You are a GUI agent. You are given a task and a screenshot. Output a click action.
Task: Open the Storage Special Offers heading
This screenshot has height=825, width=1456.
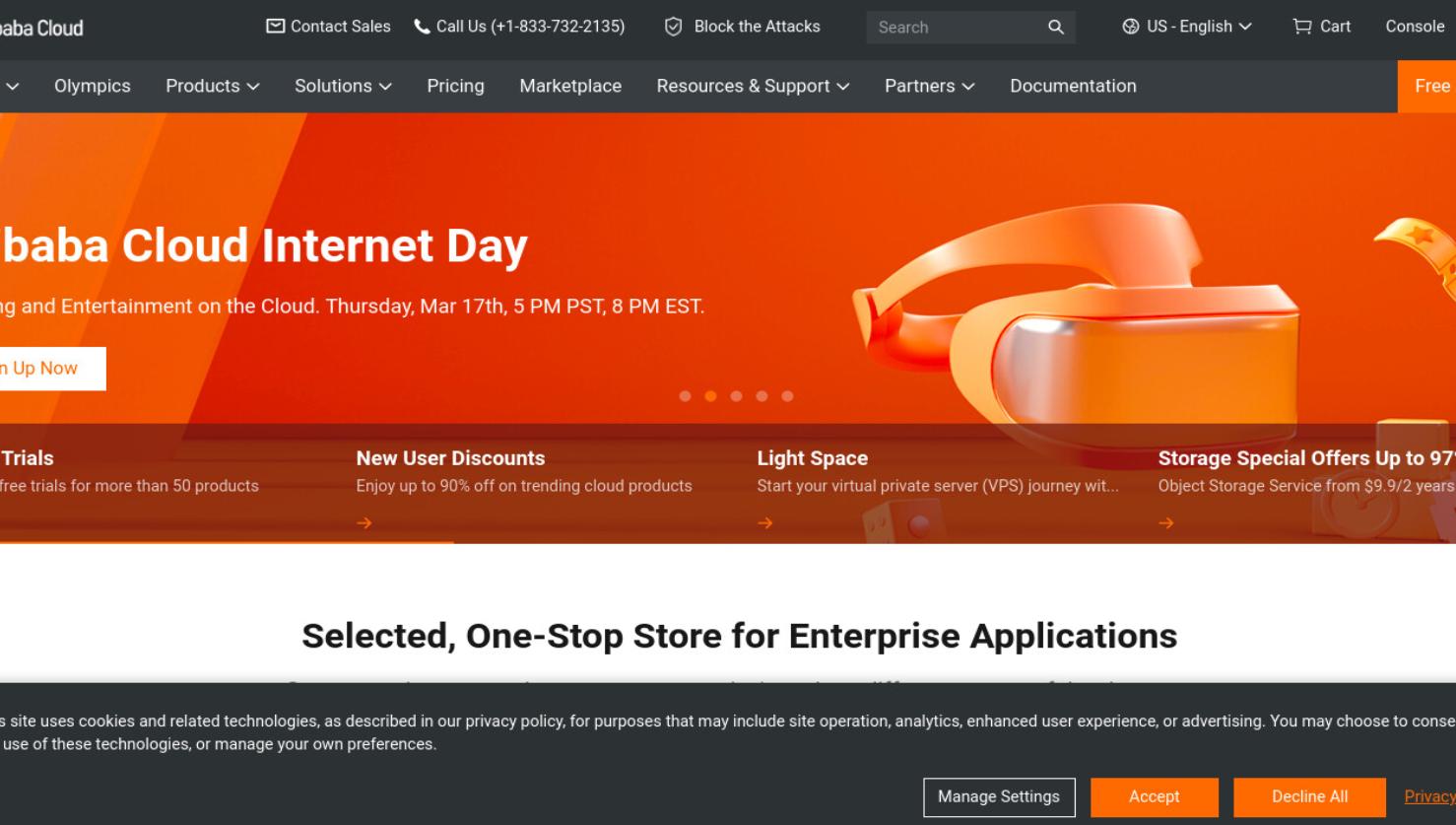1306,458
